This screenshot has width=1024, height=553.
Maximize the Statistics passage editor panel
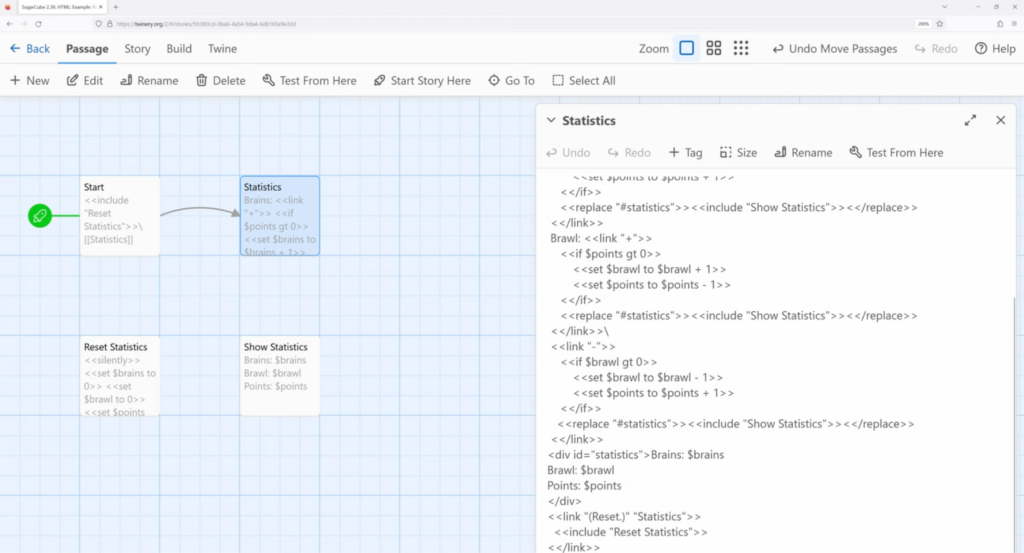[970, 120]
